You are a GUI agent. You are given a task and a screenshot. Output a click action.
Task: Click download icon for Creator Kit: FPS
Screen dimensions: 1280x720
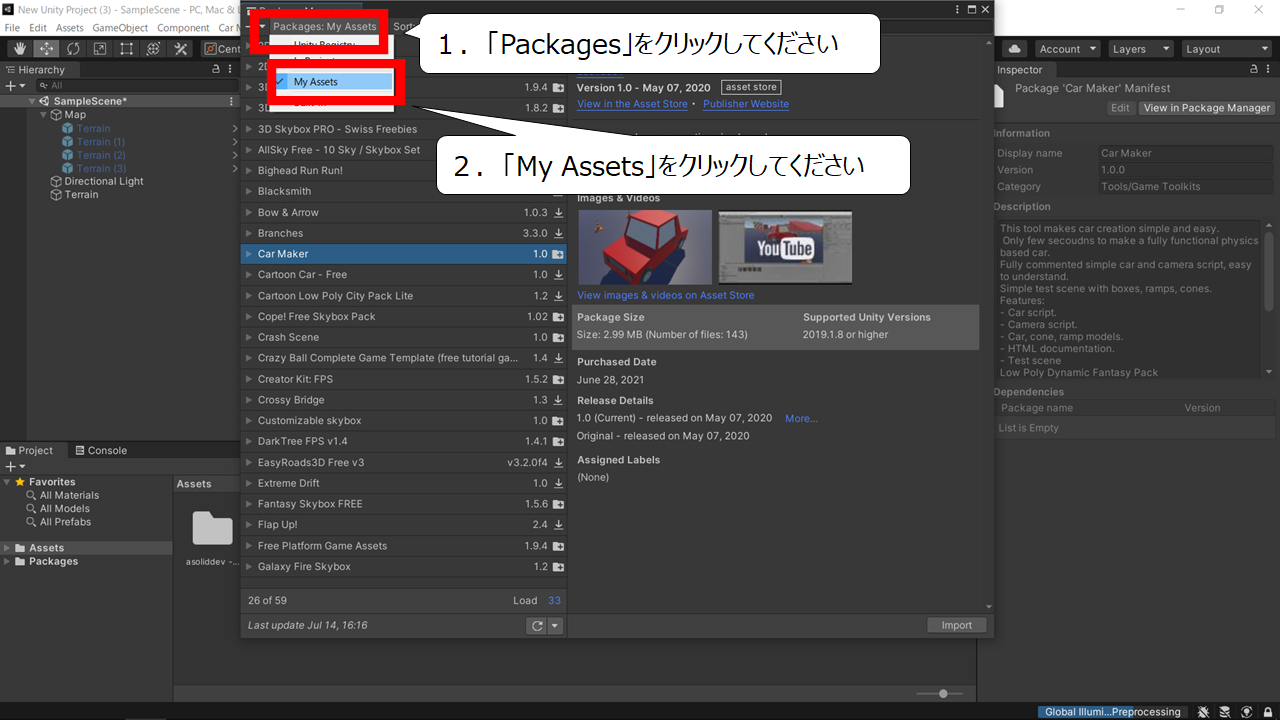(x=558, y=380)
